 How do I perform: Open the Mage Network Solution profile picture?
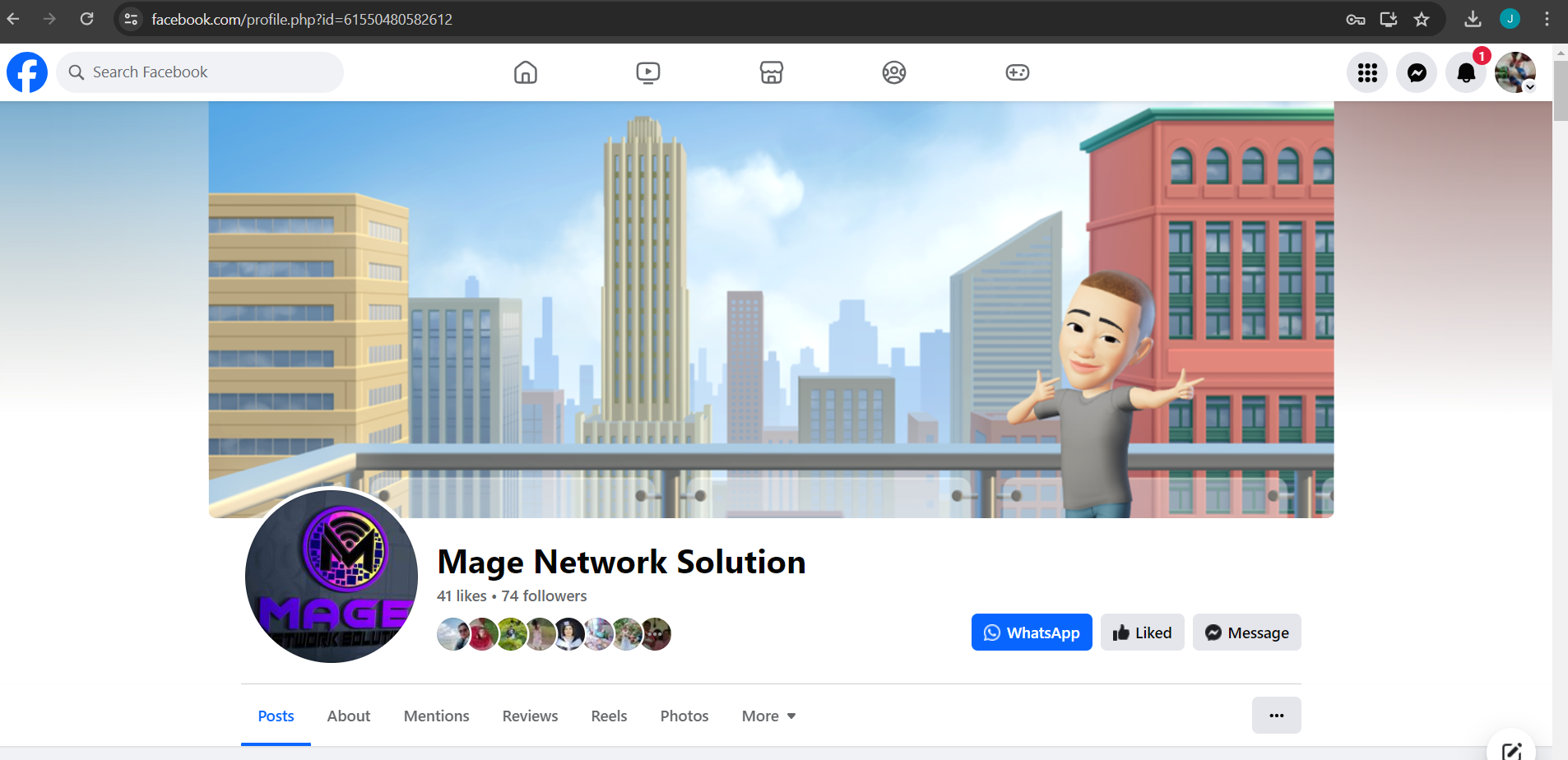332,575
